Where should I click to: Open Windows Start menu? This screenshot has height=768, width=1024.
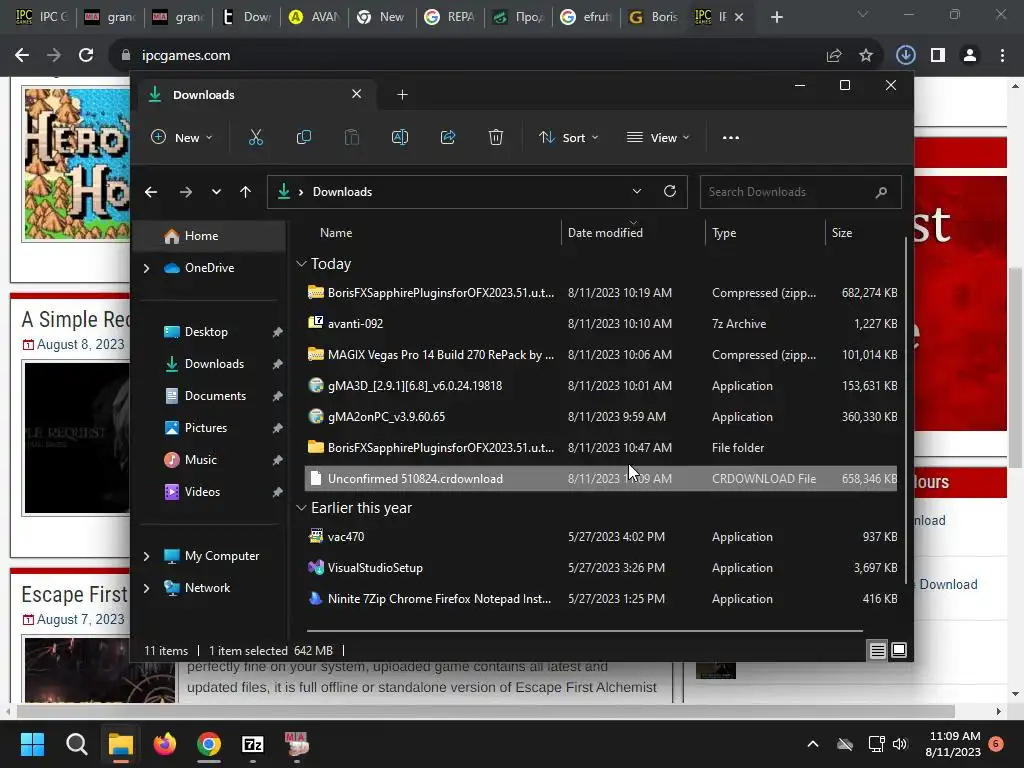pos(32,744)
